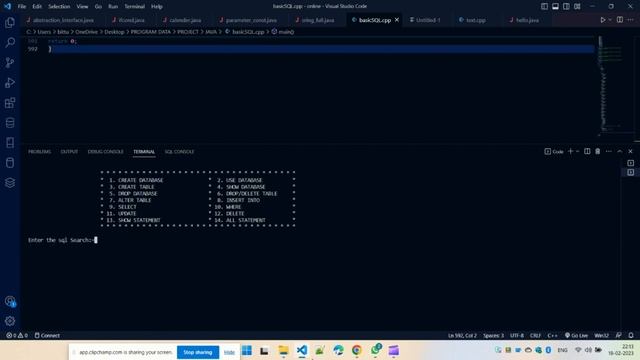This screenshot has height=360, width=640.
Task: Open the View menu
Action: (x=82, y=6)
